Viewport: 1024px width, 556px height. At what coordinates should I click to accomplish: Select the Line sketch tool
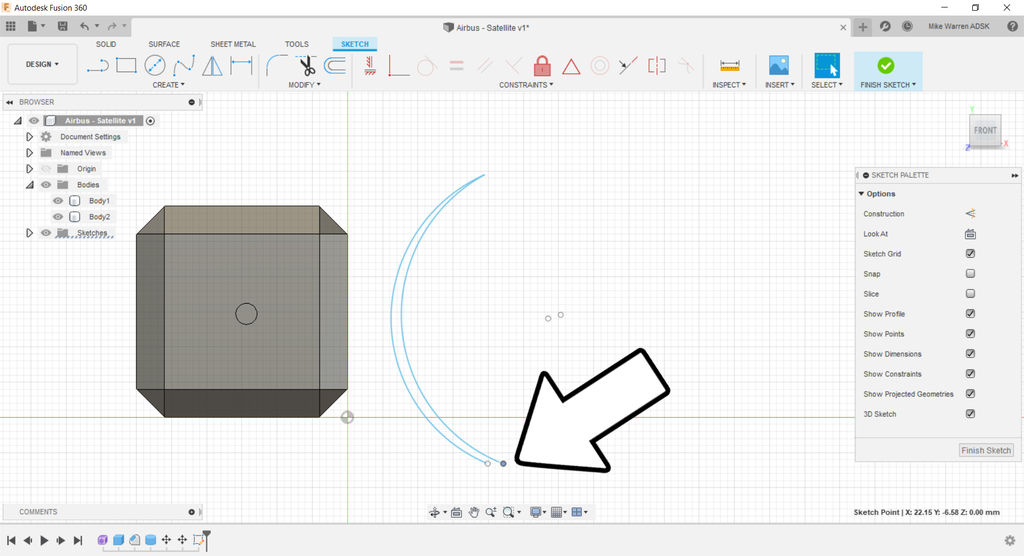[98, 66]
